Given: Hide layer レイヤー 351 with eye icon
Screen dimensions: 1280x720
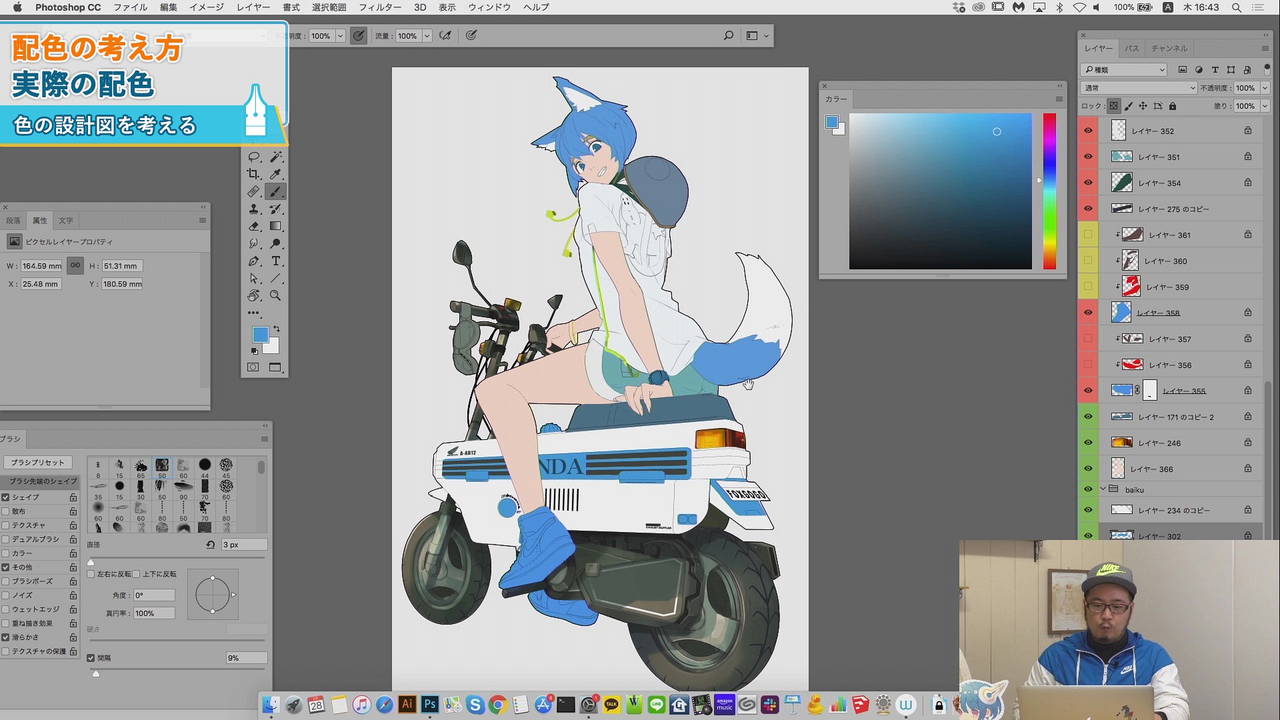Looking at the screenshot, I should tap(1088, 157).
